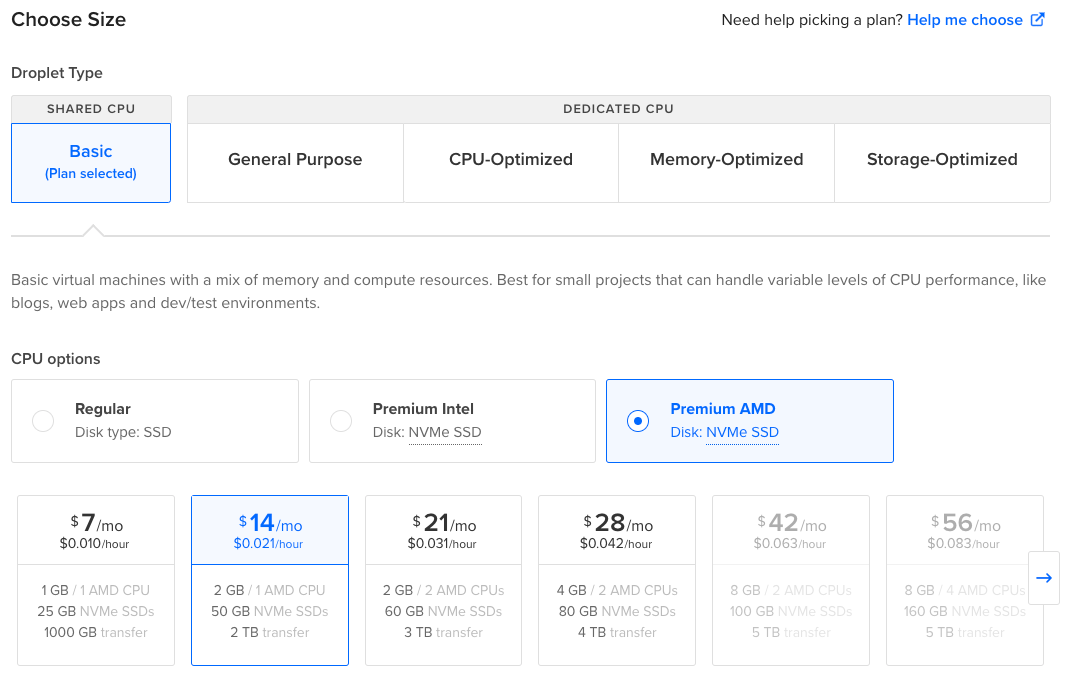
Task: Open the Help me choose link
Action: (x=964, y=20)
